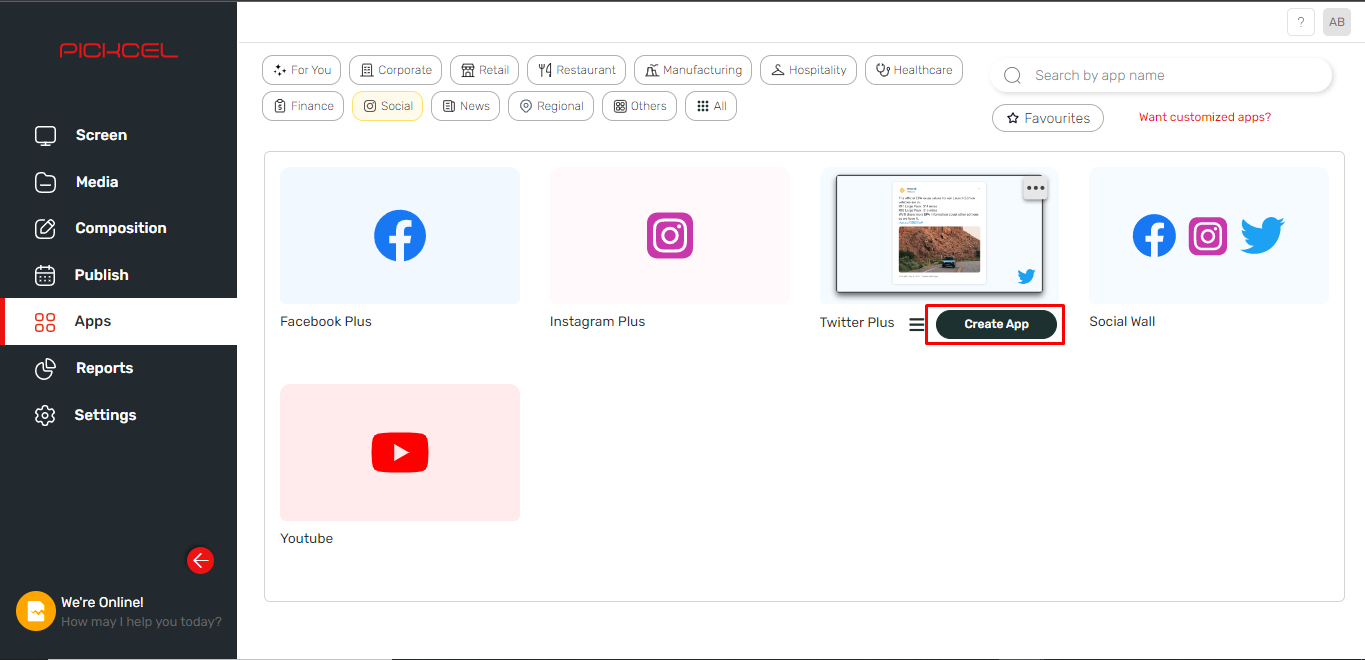The image size is (1365, 660).
Task: Click the Reports pie chart icon
Action: pos(45,369)
